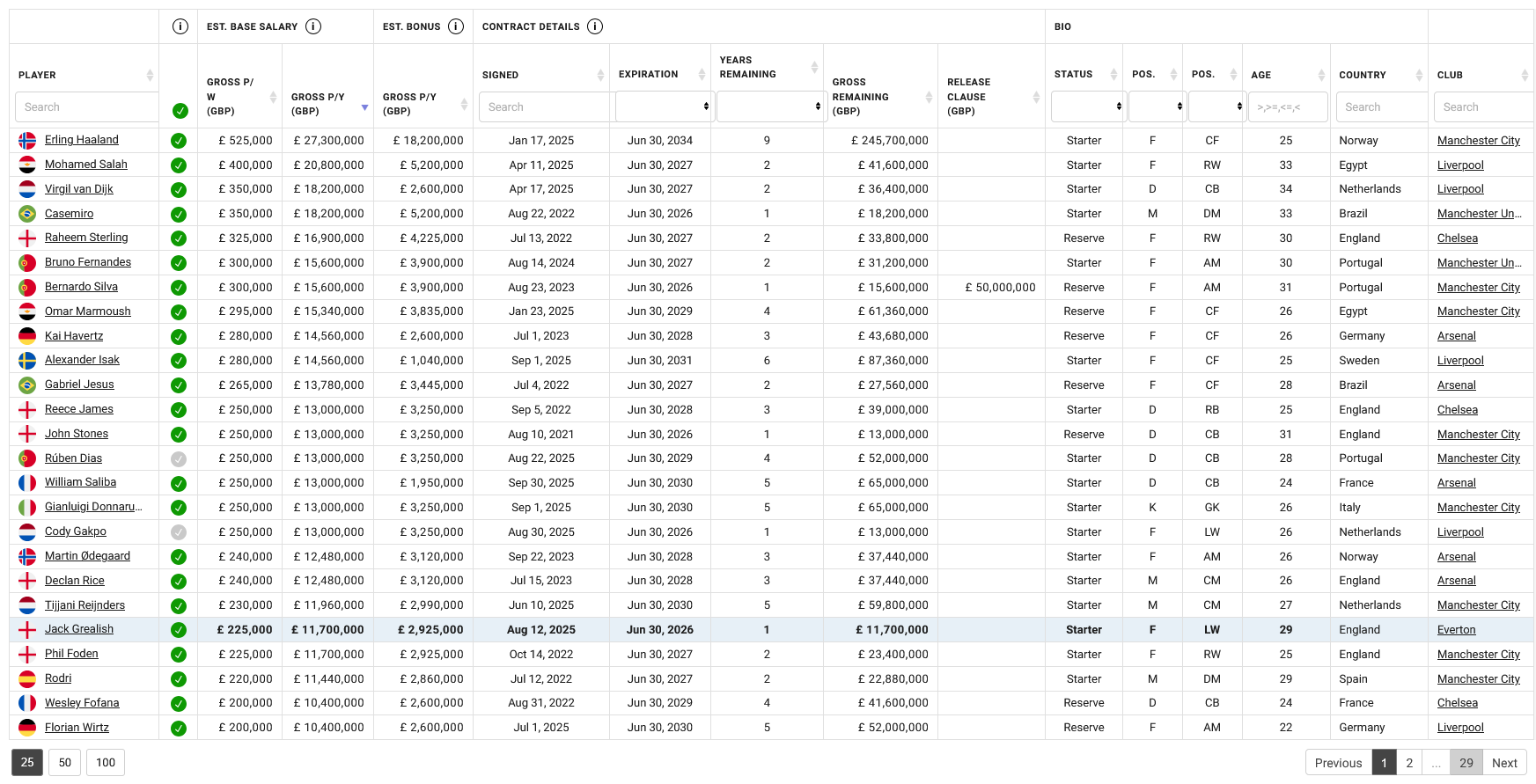Go to the Next page
Screen dimensions: 1536x784
[x=1504, y=763]
